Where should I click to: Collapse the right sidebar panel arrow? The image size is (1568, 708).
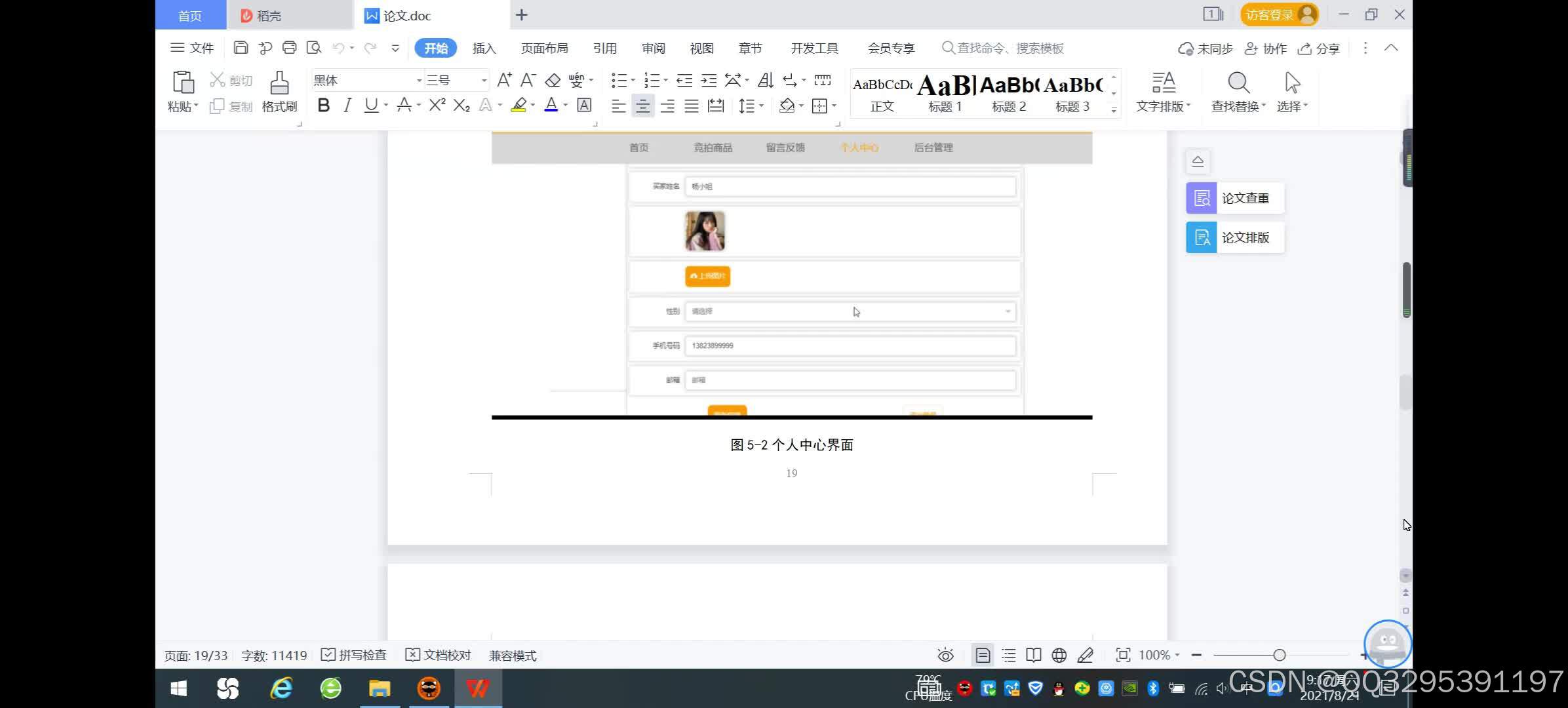(1198, 161)
